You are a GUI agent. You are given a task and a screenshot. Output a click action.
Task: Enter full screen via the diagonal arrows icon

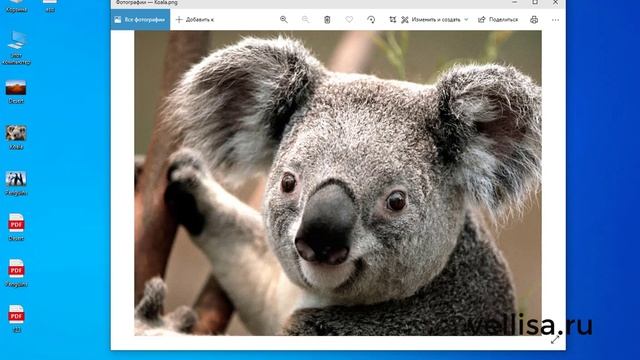[x=555, y=339]
